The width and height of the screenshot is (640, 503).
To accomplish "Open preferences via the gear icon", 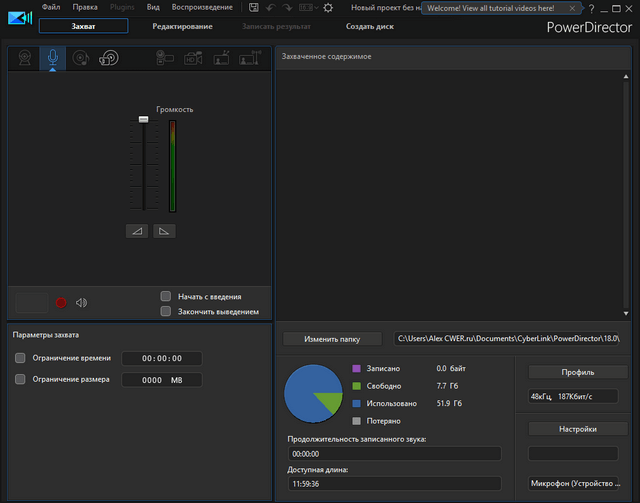I will pyautogui.click(x=328, y=7).
